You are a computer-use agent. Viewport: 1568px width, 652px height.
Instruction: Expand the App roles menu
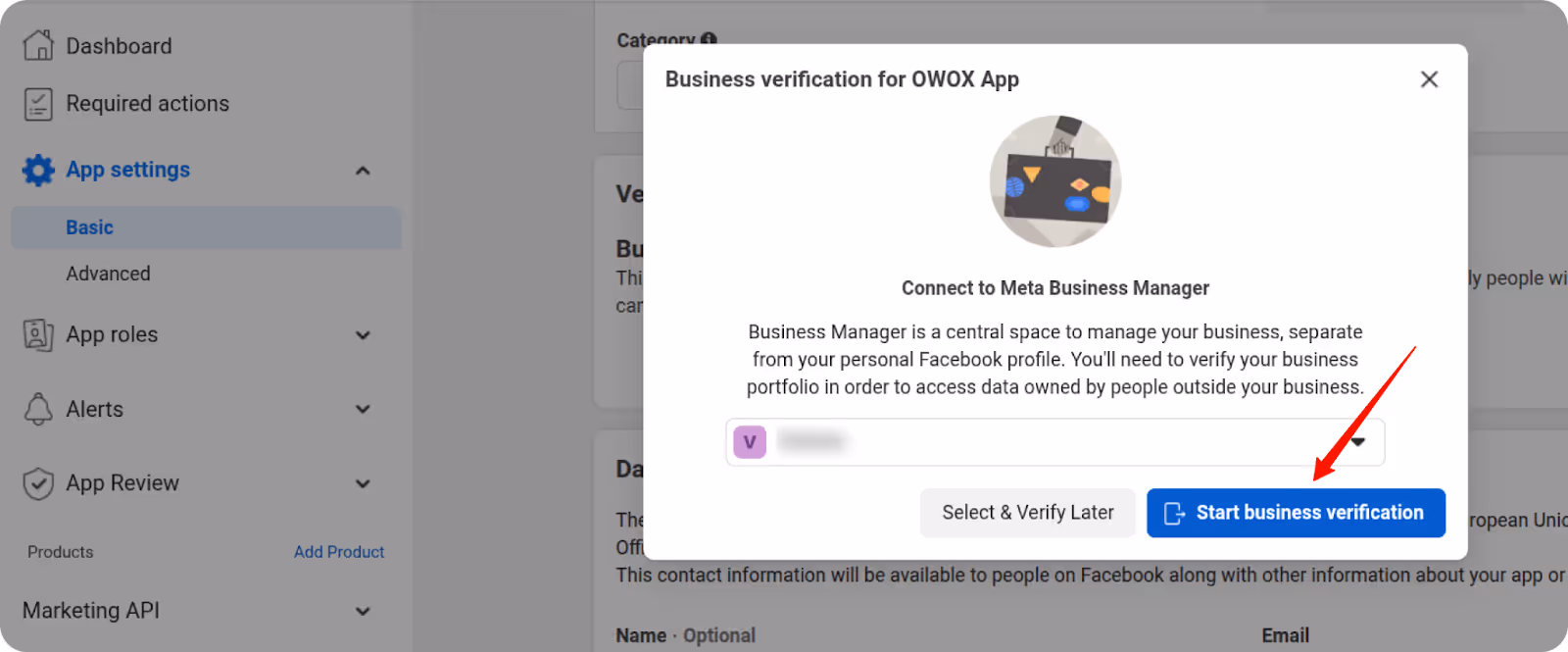pyautogui.click(x=363, y=334)
